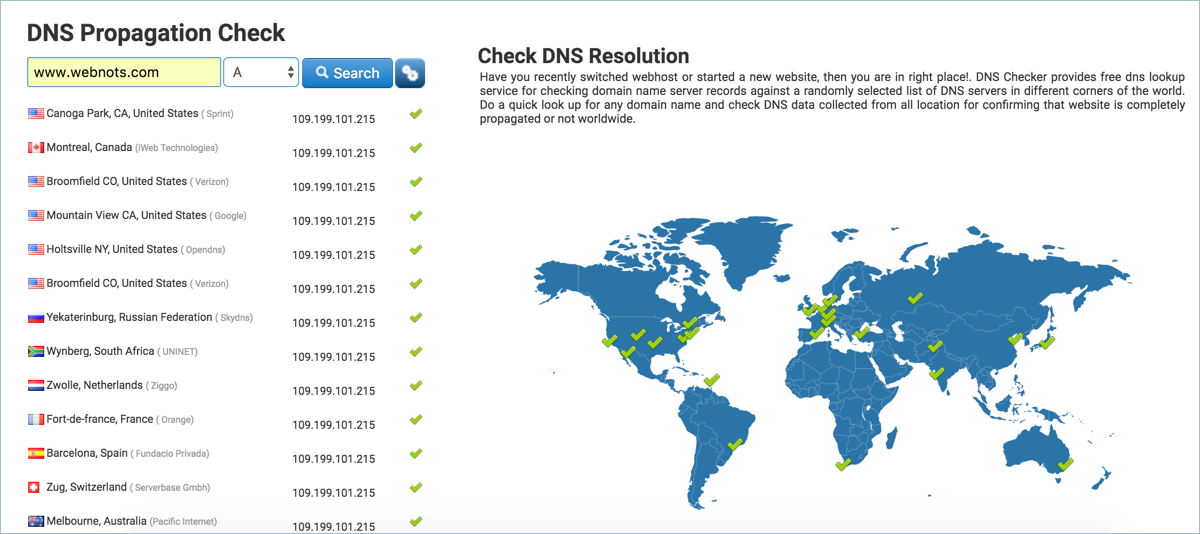Click green checkmark in Barcelona, Spain row
The height and width of the screenshot is (534, 1200).
click(416, 454)
